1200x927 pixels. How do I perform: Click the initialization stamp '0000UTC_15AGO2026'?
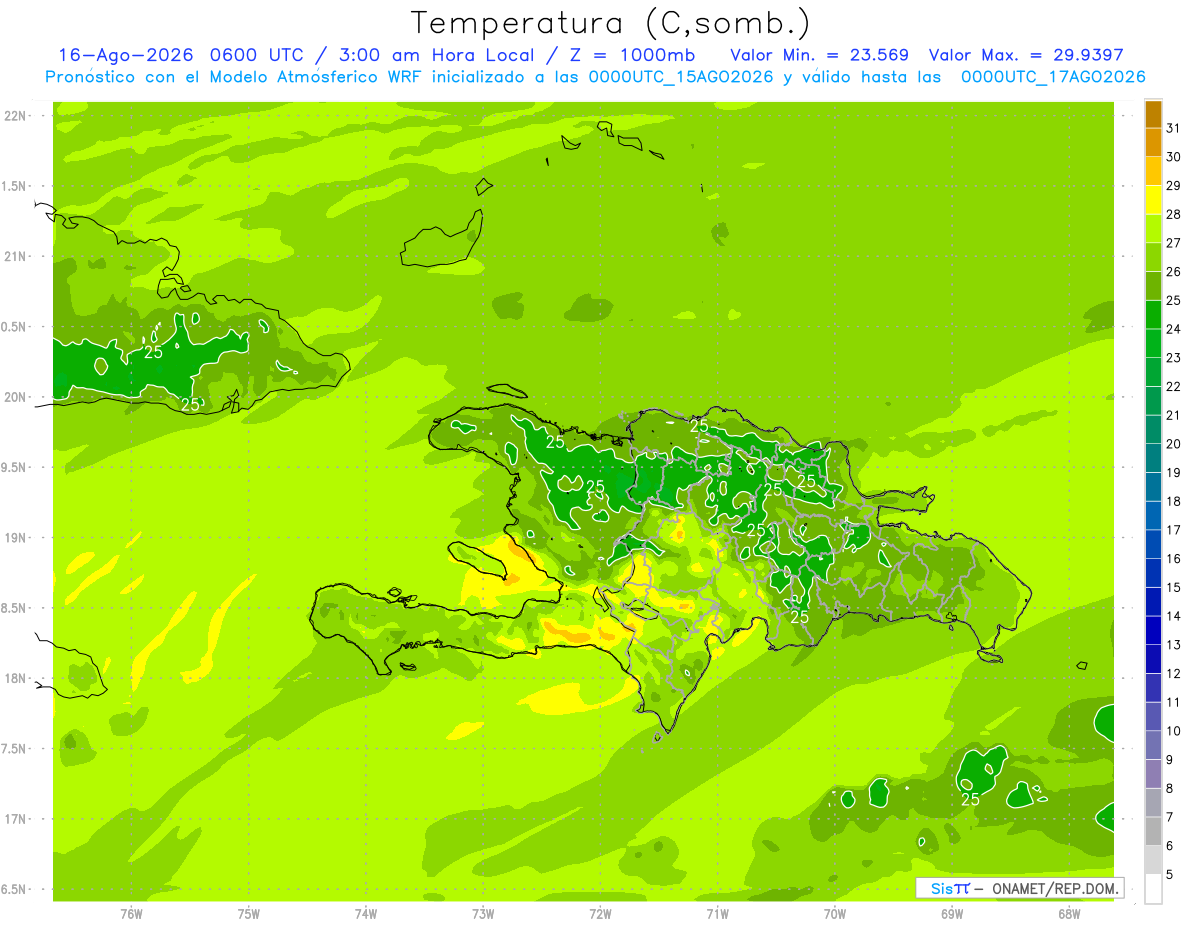[x=681, y=77]
